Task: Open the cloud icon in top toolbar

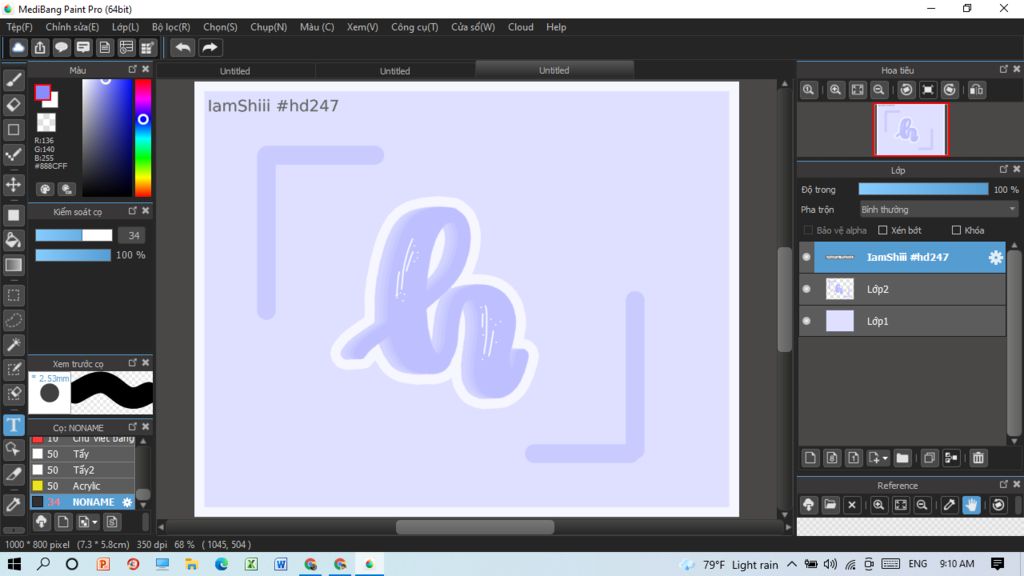Action: pos(18,48)
